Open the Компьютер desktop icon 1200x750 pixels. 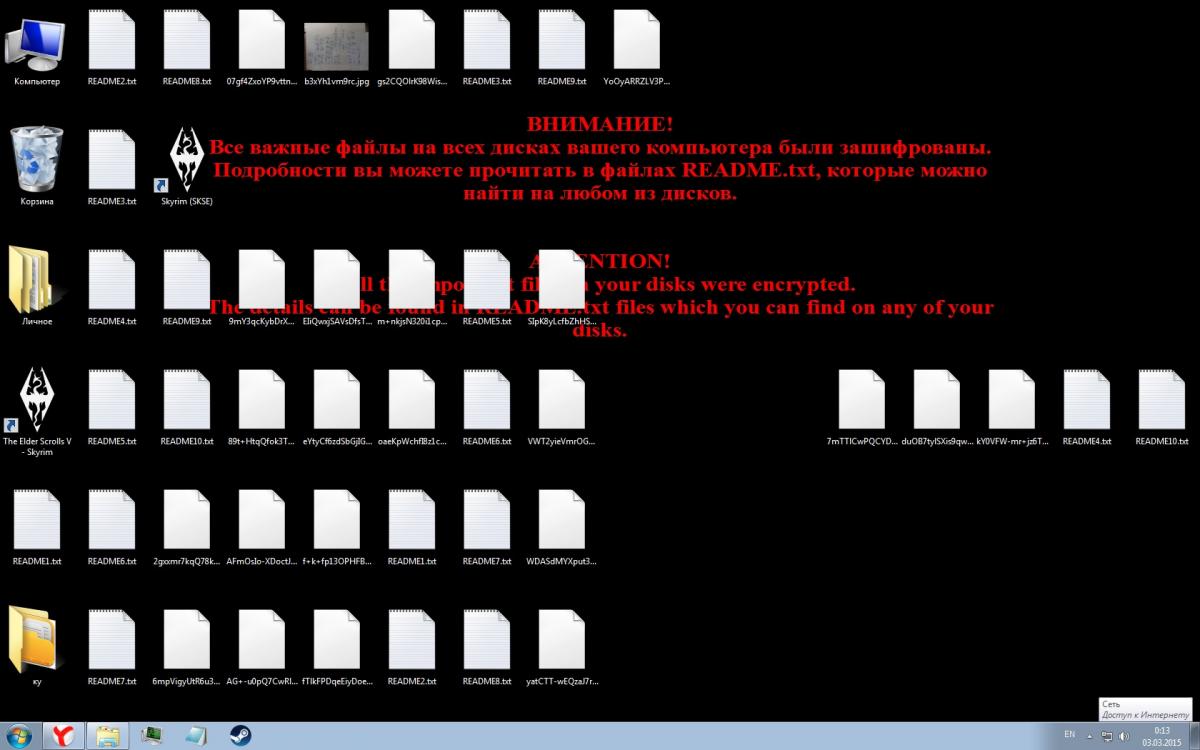(36, 49)
